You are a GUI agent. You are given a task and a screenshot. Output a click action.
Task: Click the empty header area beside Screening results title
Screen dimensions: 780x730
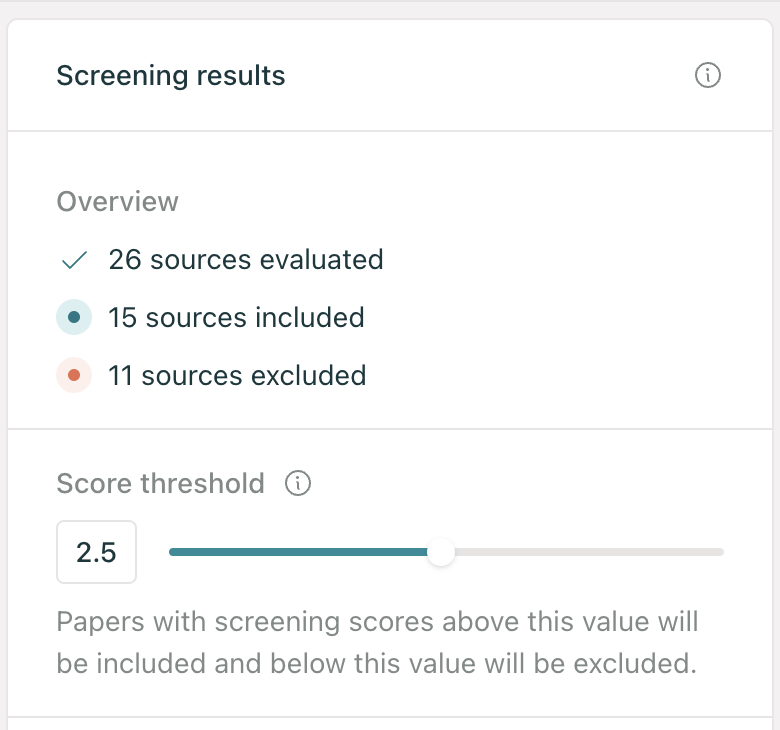pos(490,76)
